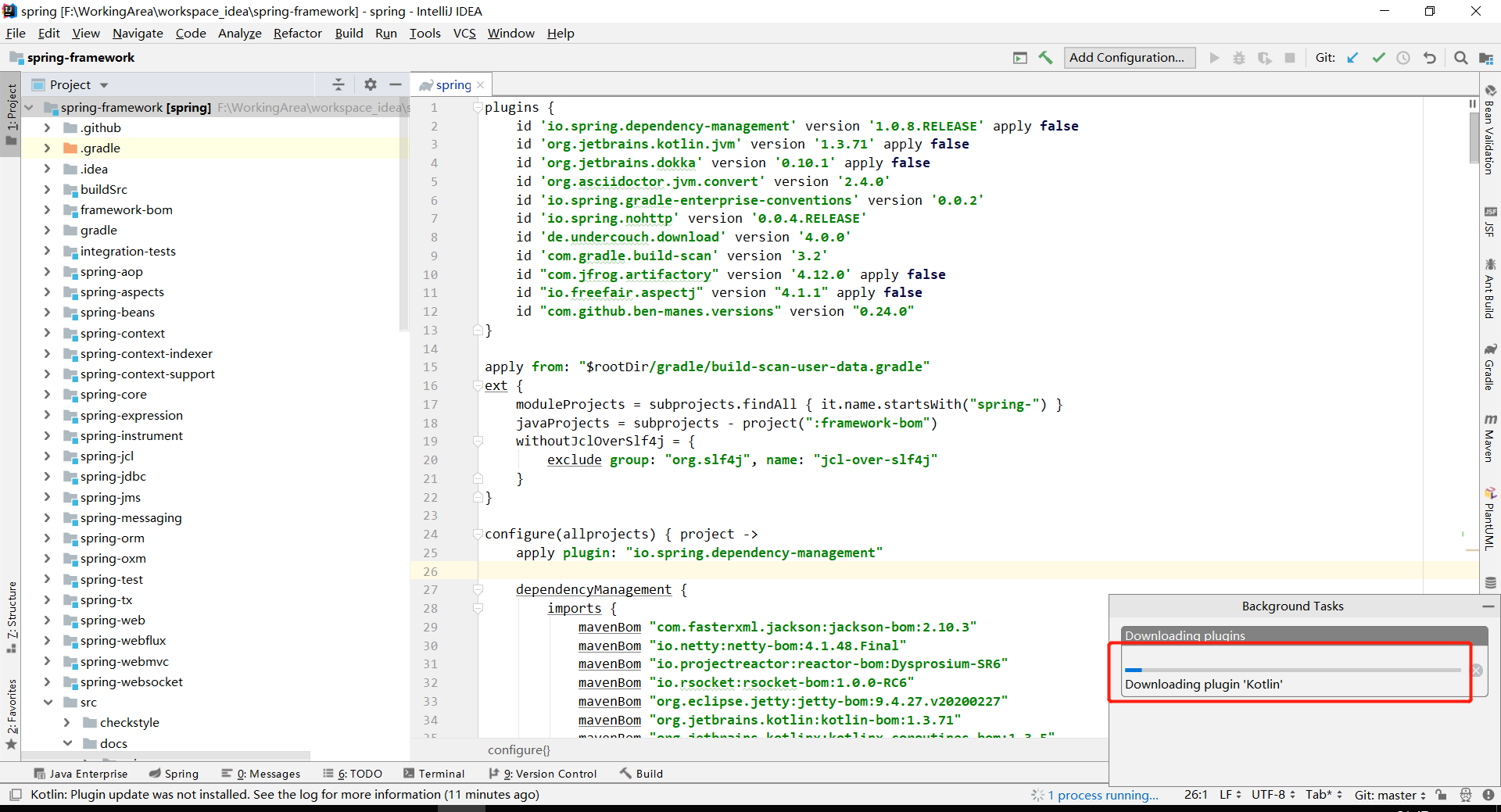The width and height of the screenshot is (1501, 812).
Task: Open the Bean Validation tool window
Action: tap(1490, 130)
